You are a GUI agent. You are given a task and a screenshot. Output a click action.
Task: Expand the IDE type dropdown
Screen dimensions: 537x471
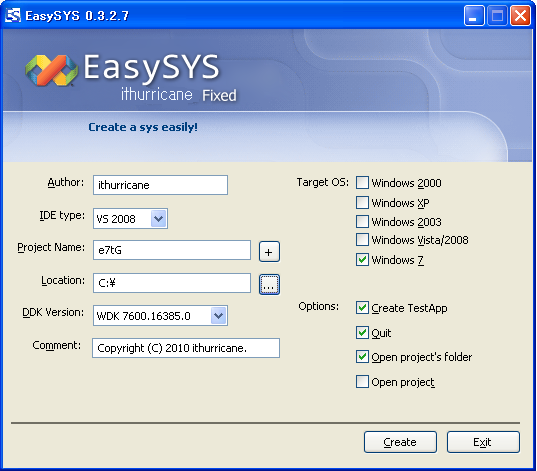coord(159,219)
